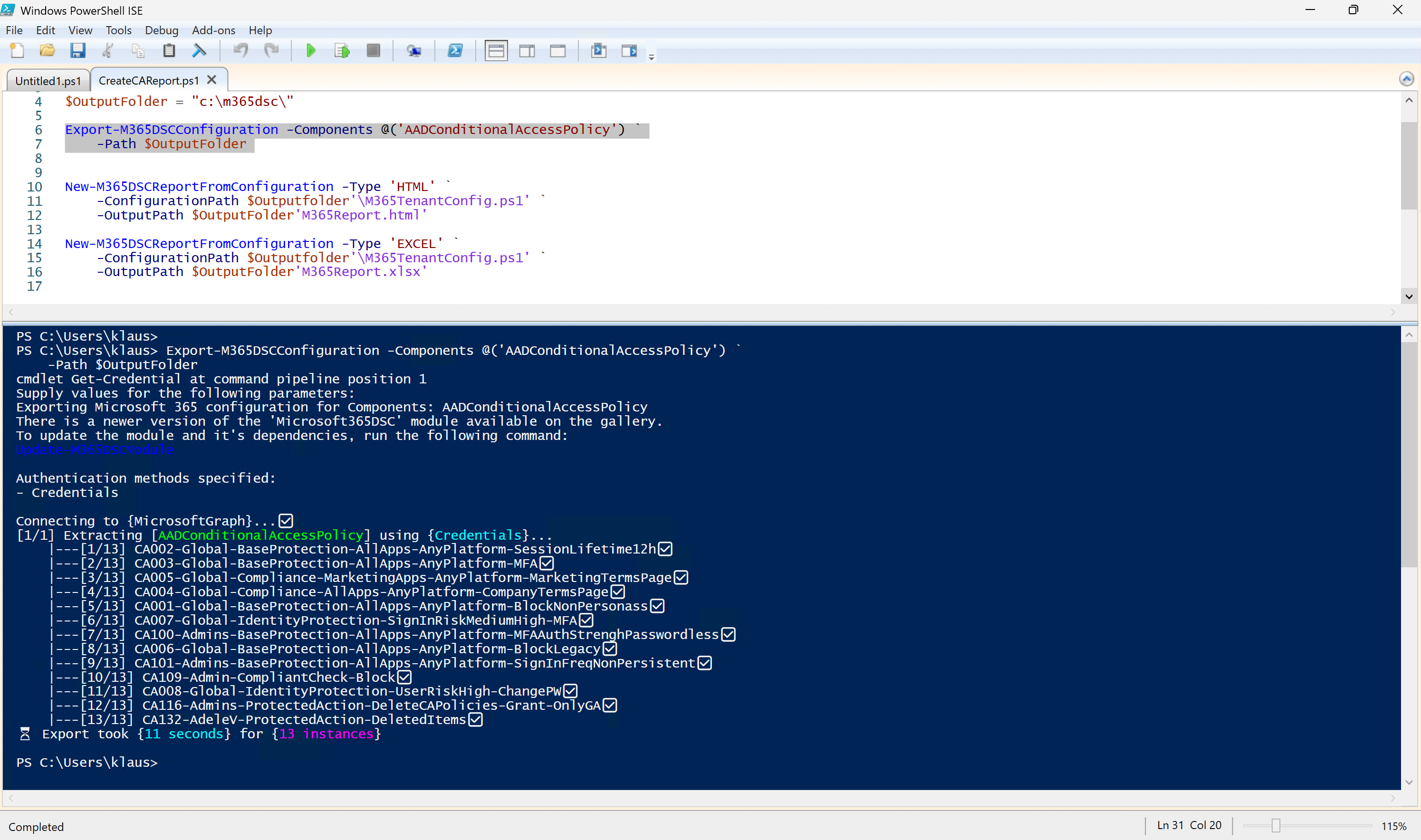Show the script pane on top layout icon
Image resolution: width=1421 pixels, height=840 pixels.
pos(496,51)
